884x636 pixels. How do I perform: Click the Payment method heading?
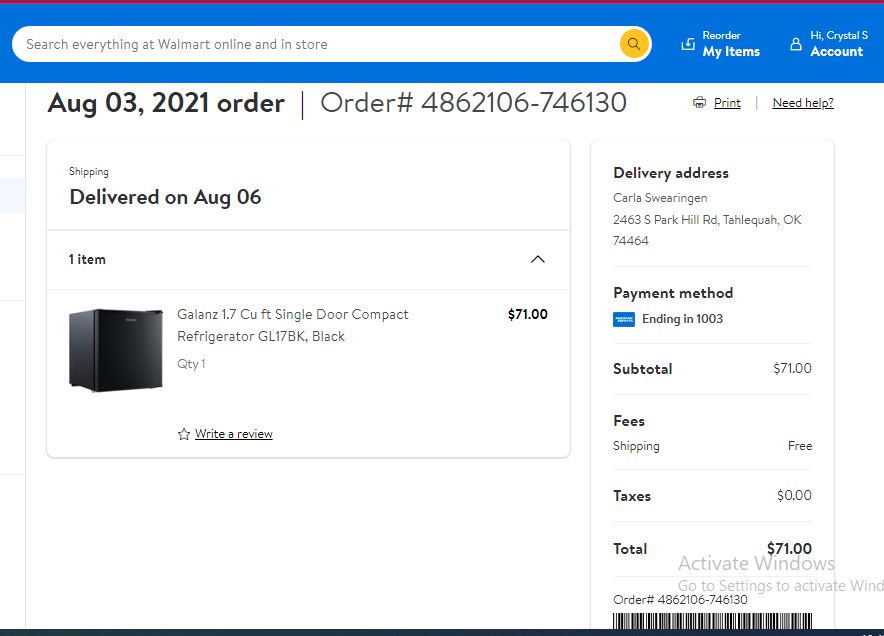coord(673,293)
